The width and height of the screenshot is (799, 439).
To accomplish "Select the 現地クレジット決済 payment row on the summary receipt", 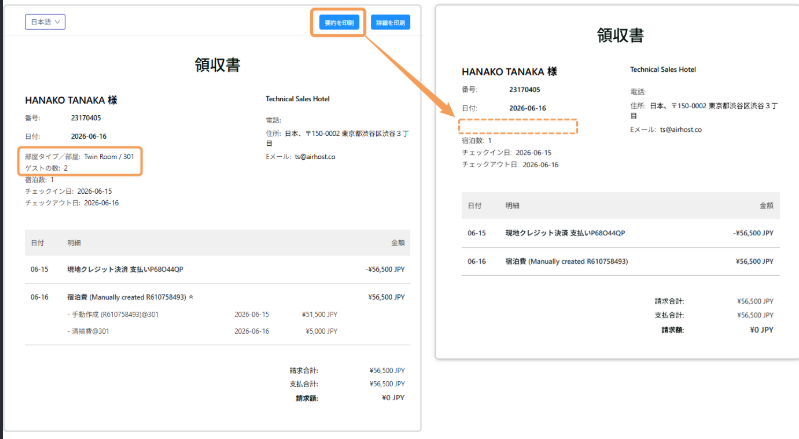I will pyautogui.click(x=621, y=233).
